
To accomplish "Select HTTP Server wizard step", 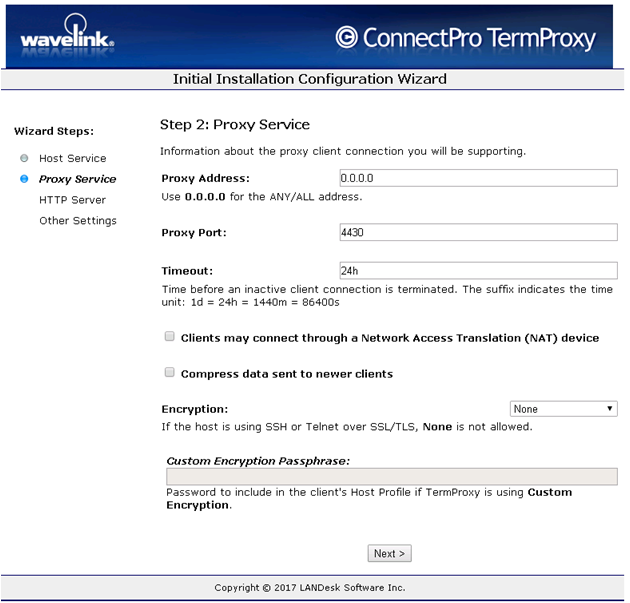I will pos(73,200).
